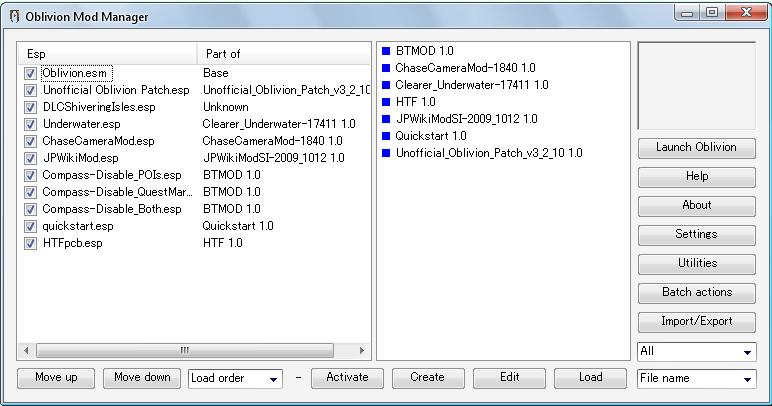Viewport: 772px width, 406px height.
Task: Disable the quickstart.esp checkbox
Action: tap(31, 226)
